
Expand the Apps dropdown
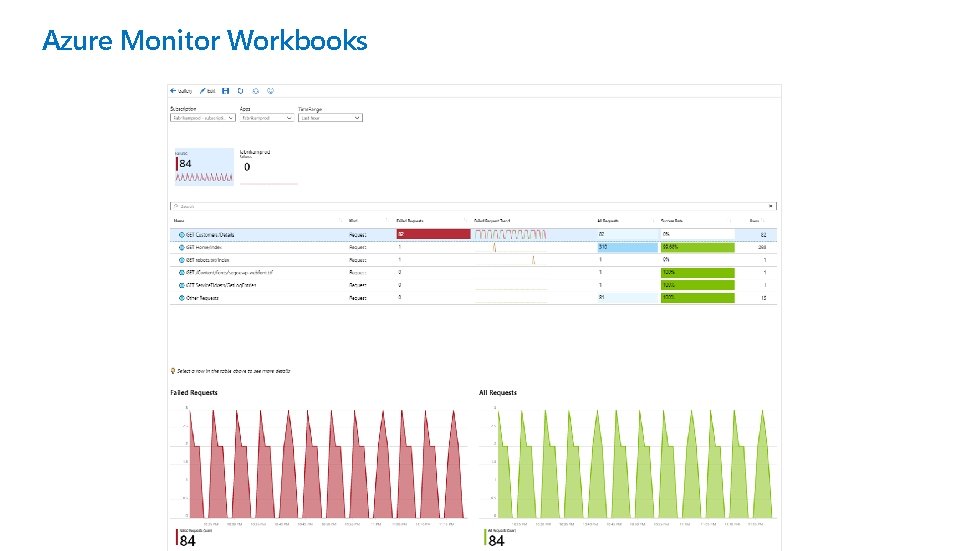[x=267, y=118]
